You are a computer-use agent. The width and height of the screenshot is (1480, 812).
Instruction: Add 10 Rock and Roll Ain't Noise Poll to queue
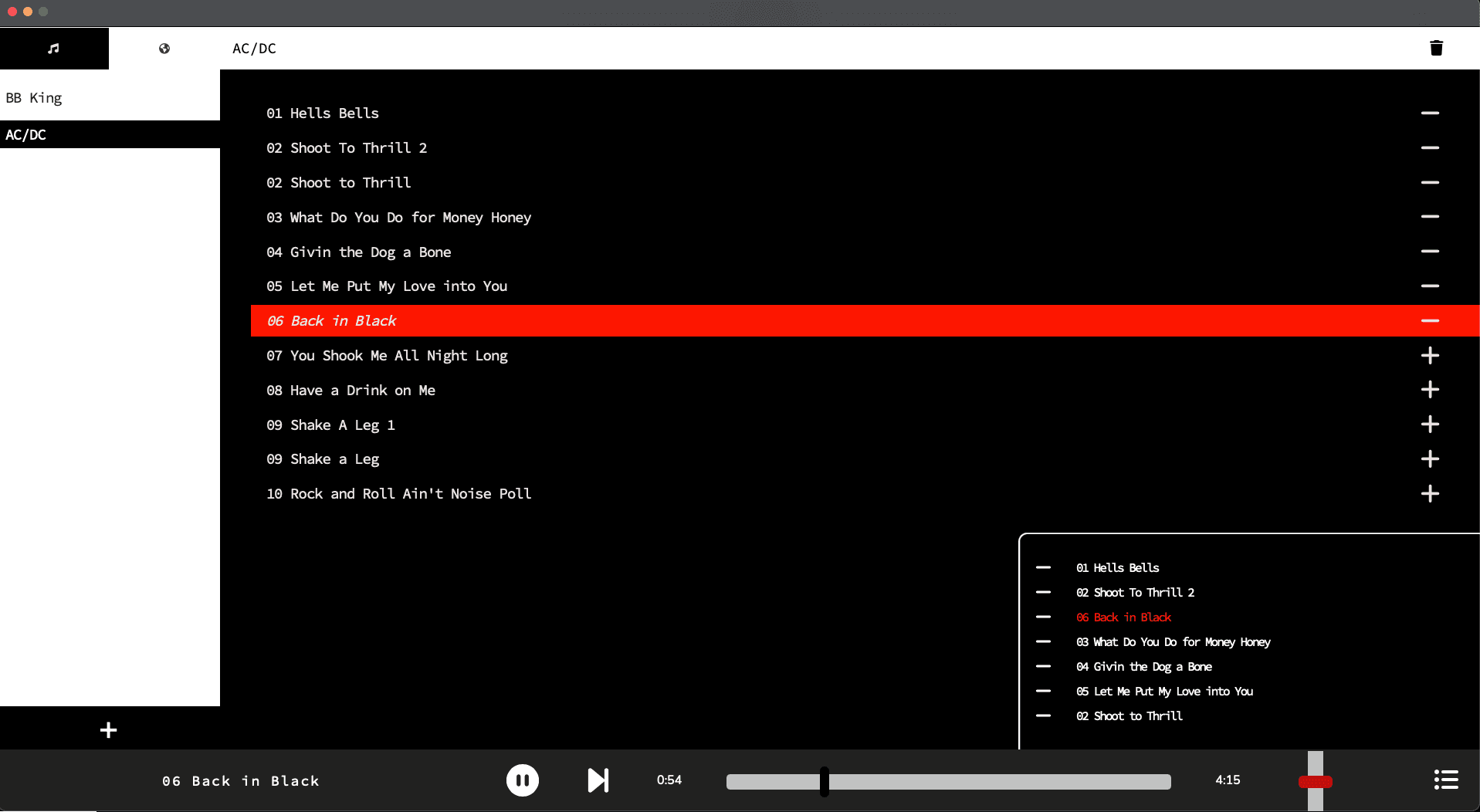pos(1430,494)
